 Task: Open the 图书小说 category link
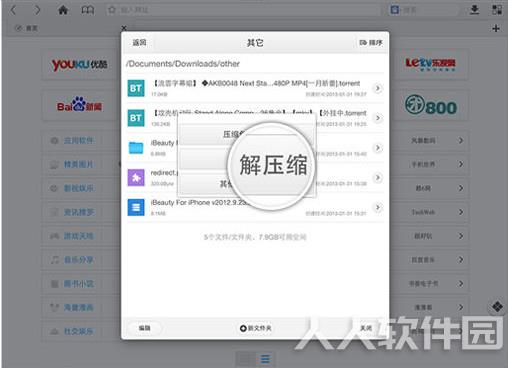[79, 284]
